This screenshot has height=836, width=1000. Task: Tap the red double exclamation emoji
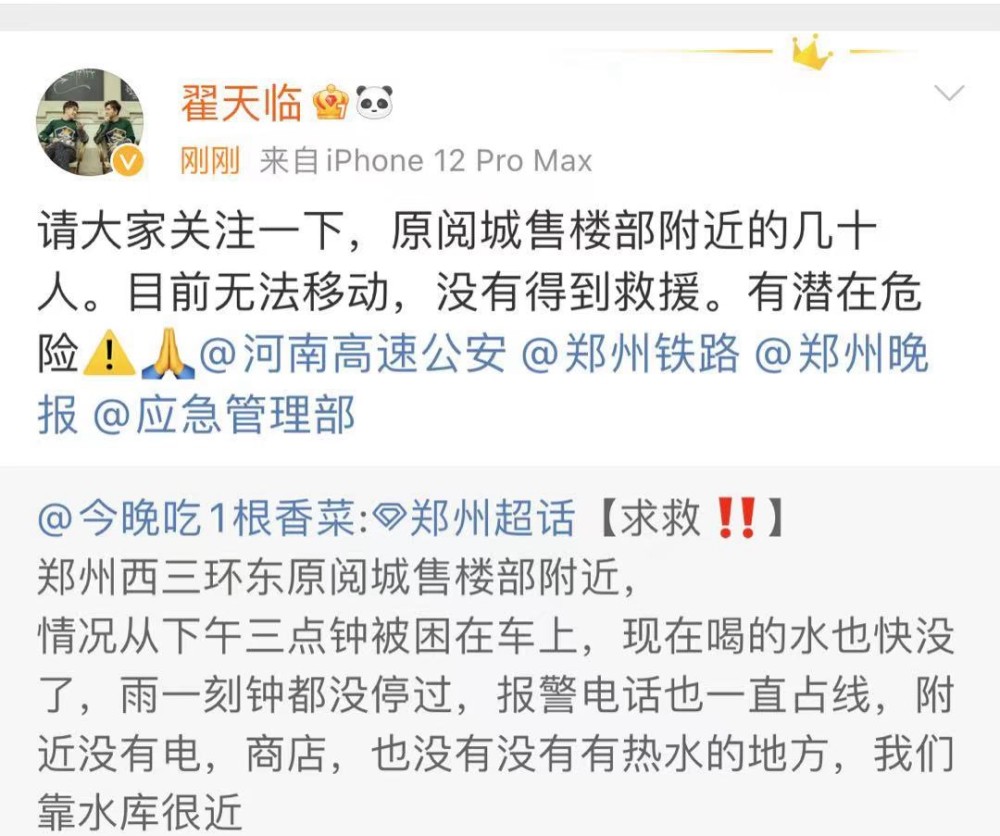pos(737,517)
